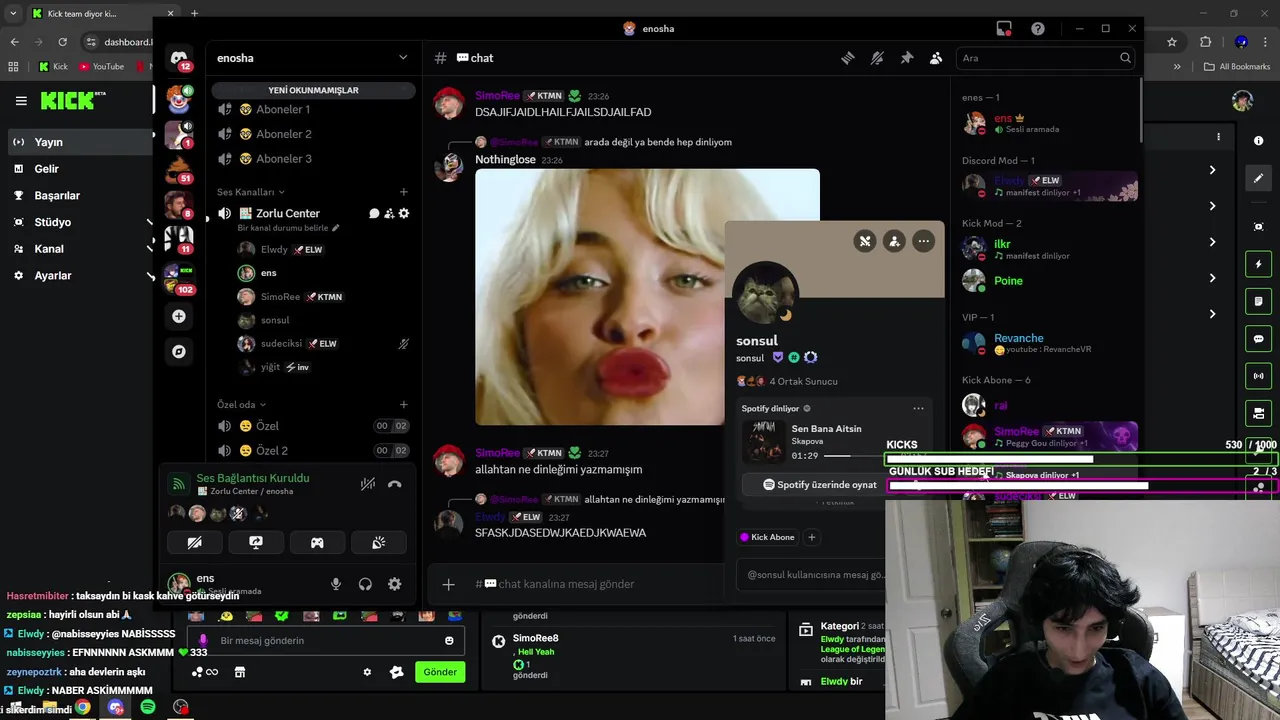The image size is (1280, 720).
Task: Toggle headphone deafen in Discord user panel
Action: [x=365, y=584]
